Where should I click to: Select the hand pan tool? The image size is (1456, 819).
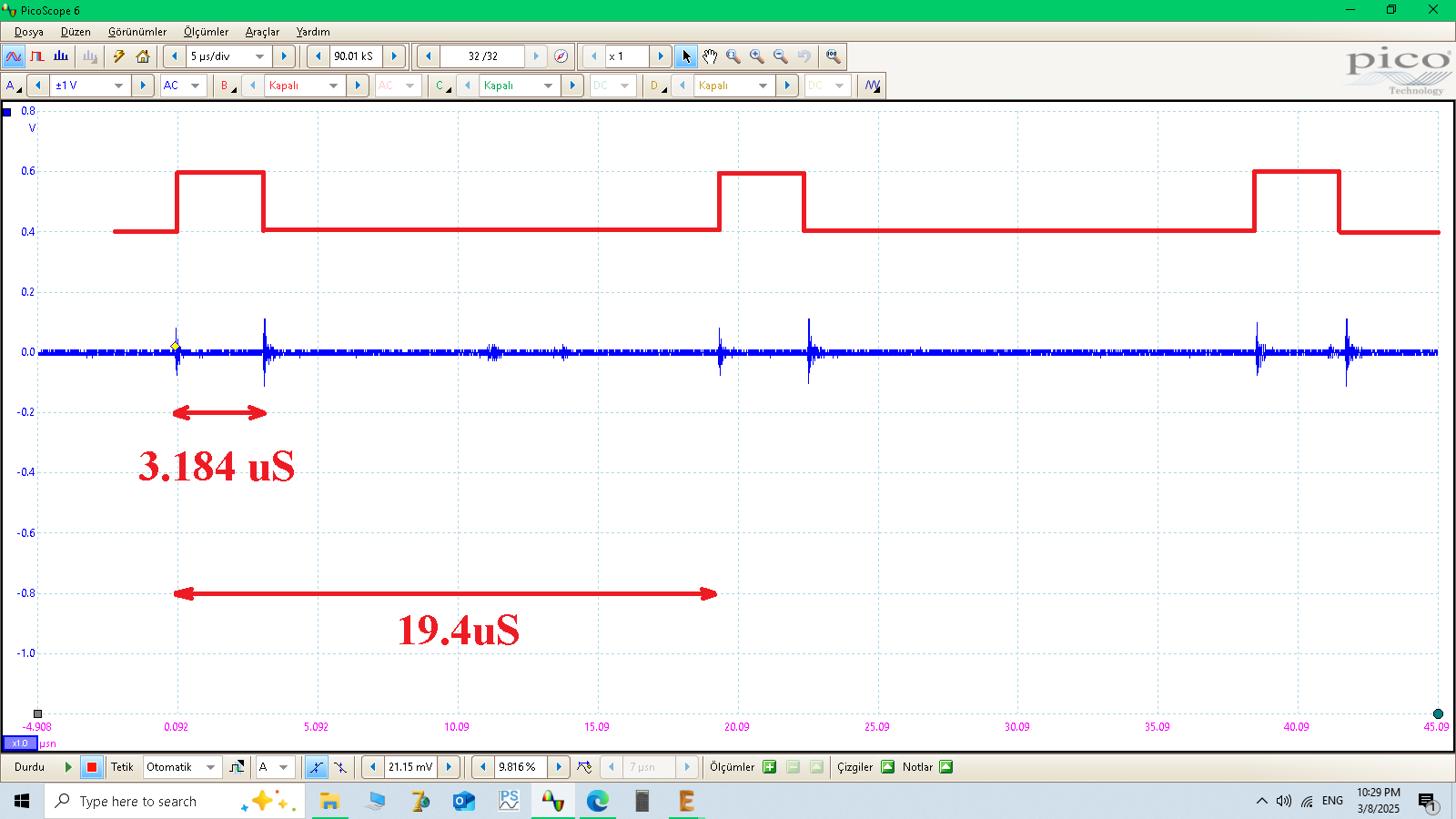[710, 56]
